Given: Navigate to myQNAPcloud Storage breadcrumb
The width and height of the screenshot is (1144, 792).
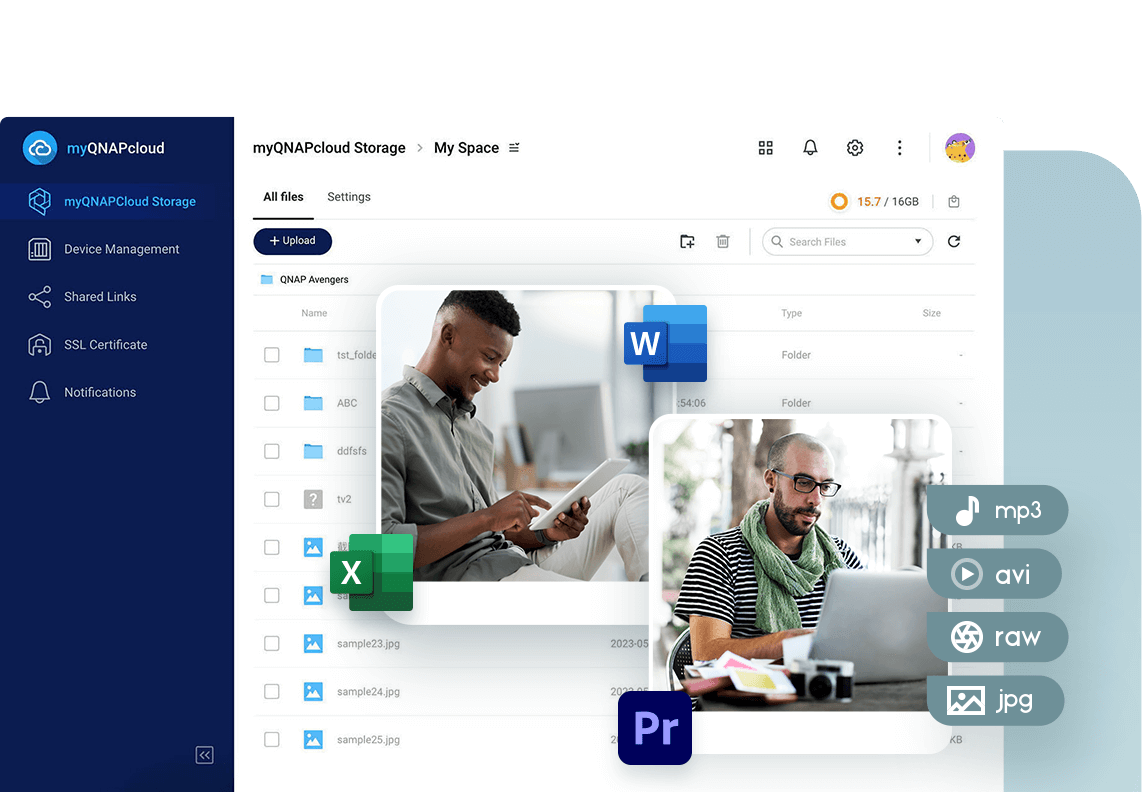Looking at the screenshot, I should [329, 148].
